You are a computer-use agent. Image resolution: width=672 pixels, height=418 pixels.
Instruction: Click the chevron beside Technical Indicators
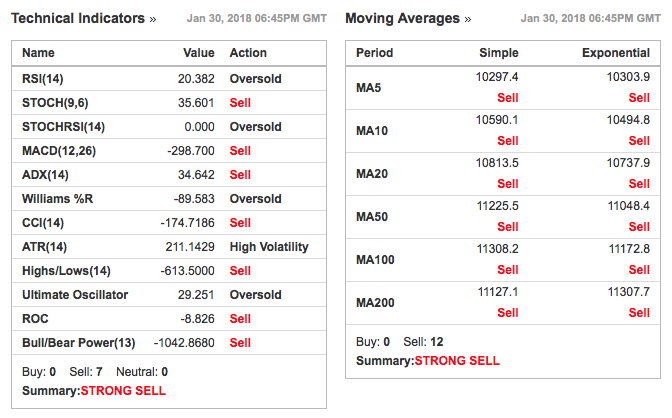click(x=153, y=19)
